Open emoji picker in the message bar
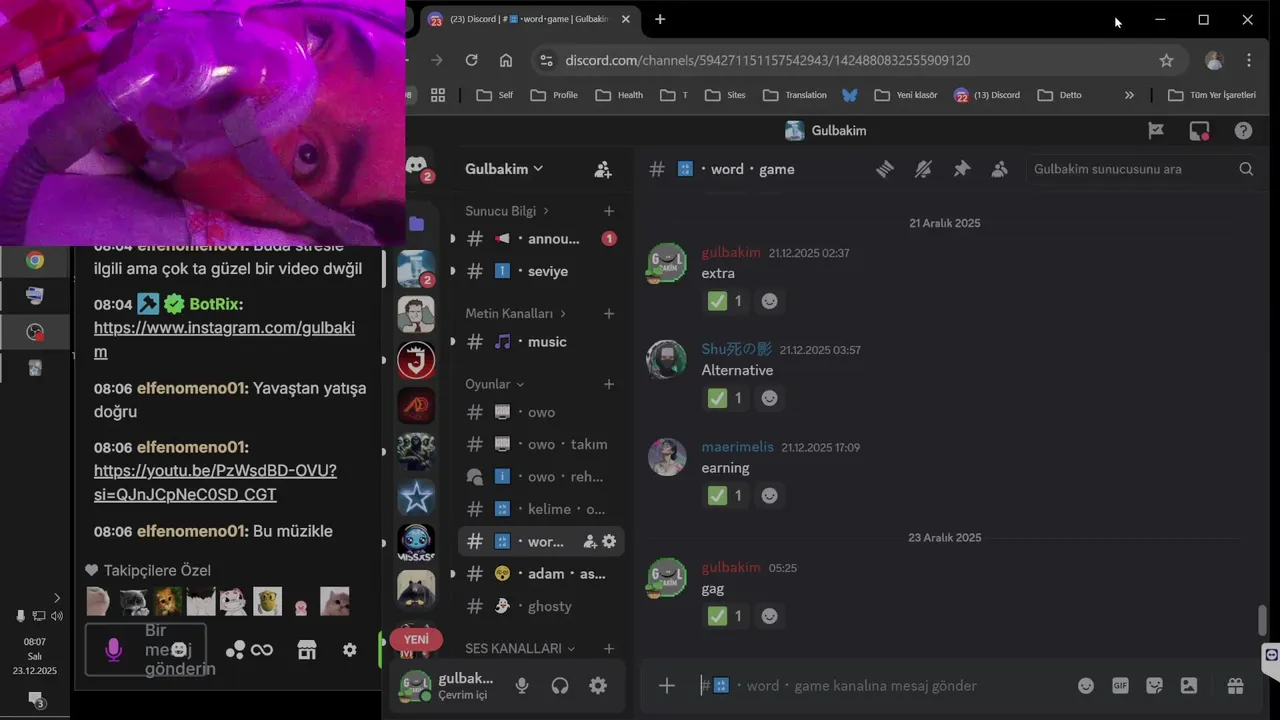The image size is (1280, 720). click(x=1086, y=685)
